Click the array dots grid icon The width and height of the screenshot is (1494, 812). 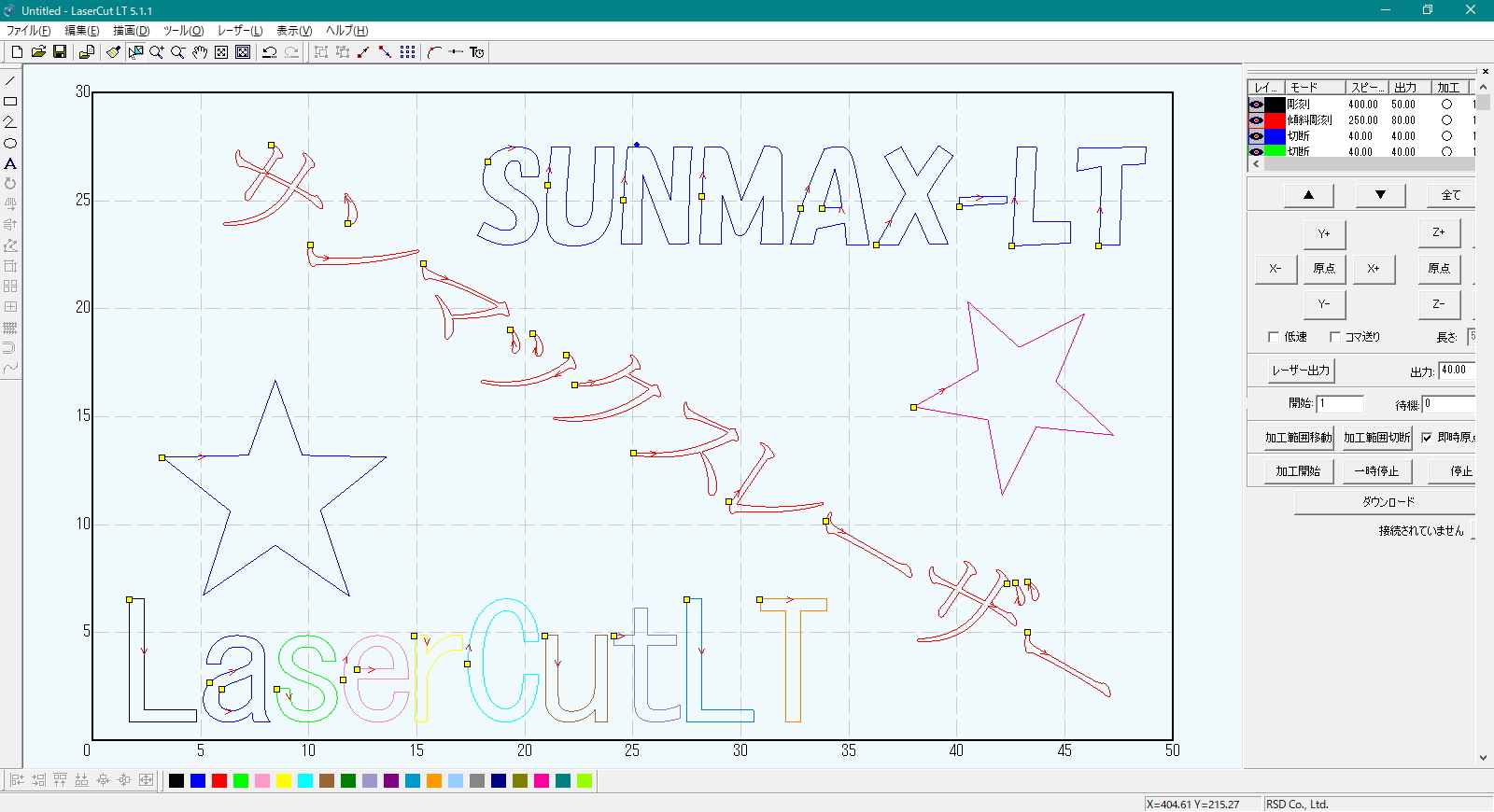pyautogui.click(x=408, y=52)
